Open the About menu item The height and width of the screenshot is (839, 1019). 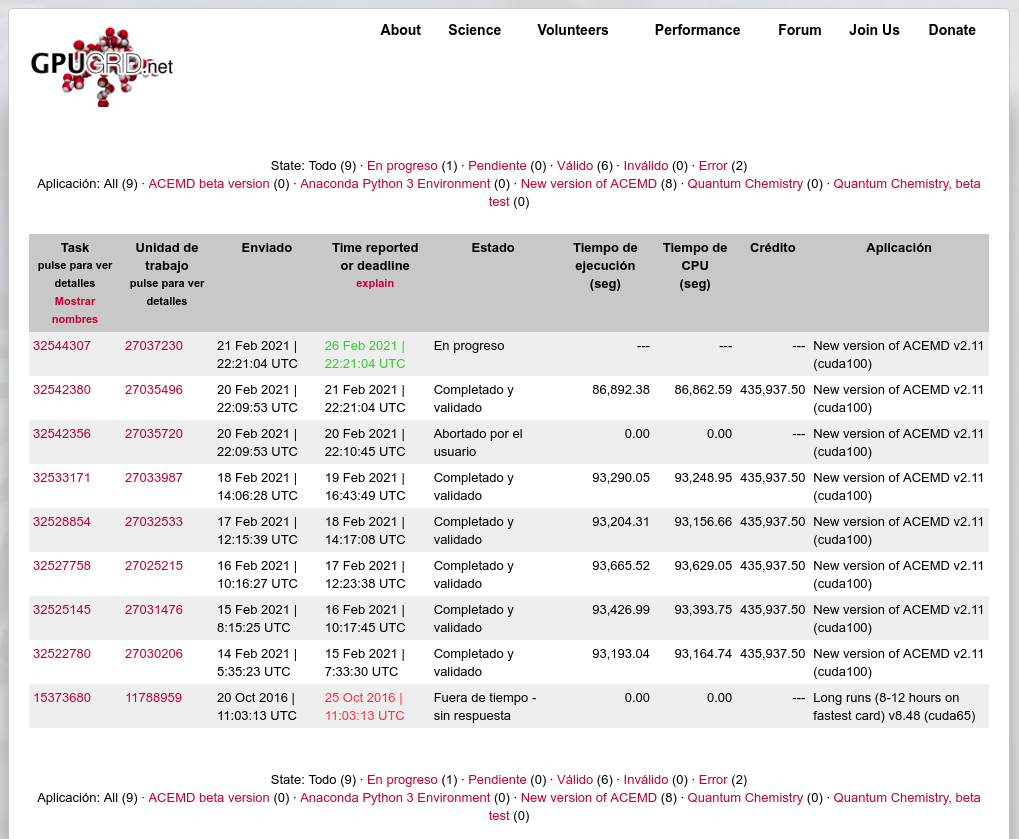400,30
